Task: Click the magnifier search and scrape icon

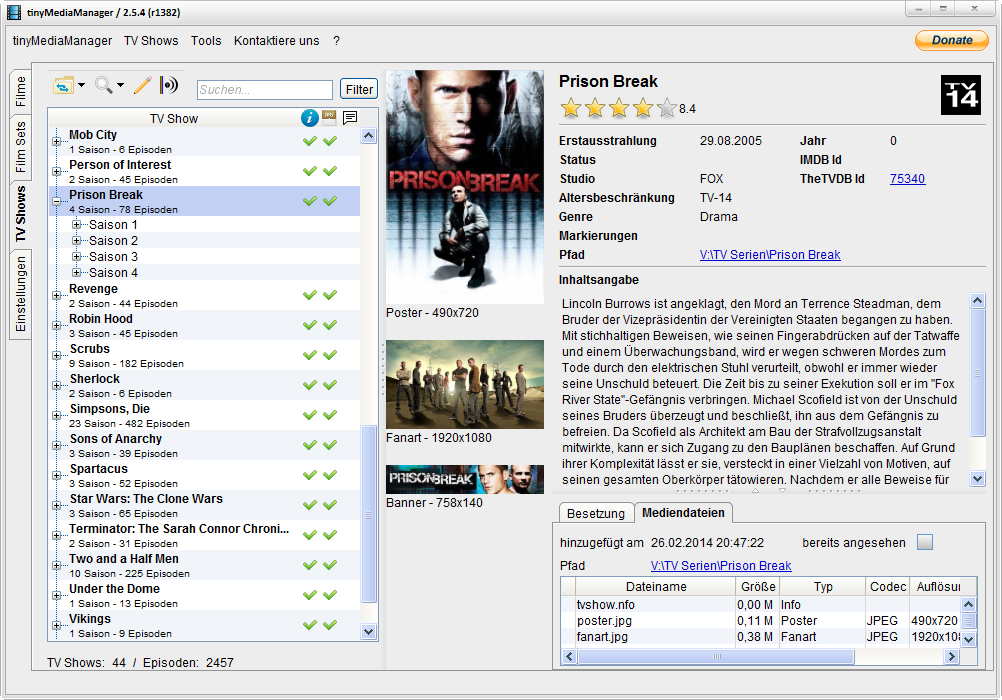Action: [x=103, y=84]
